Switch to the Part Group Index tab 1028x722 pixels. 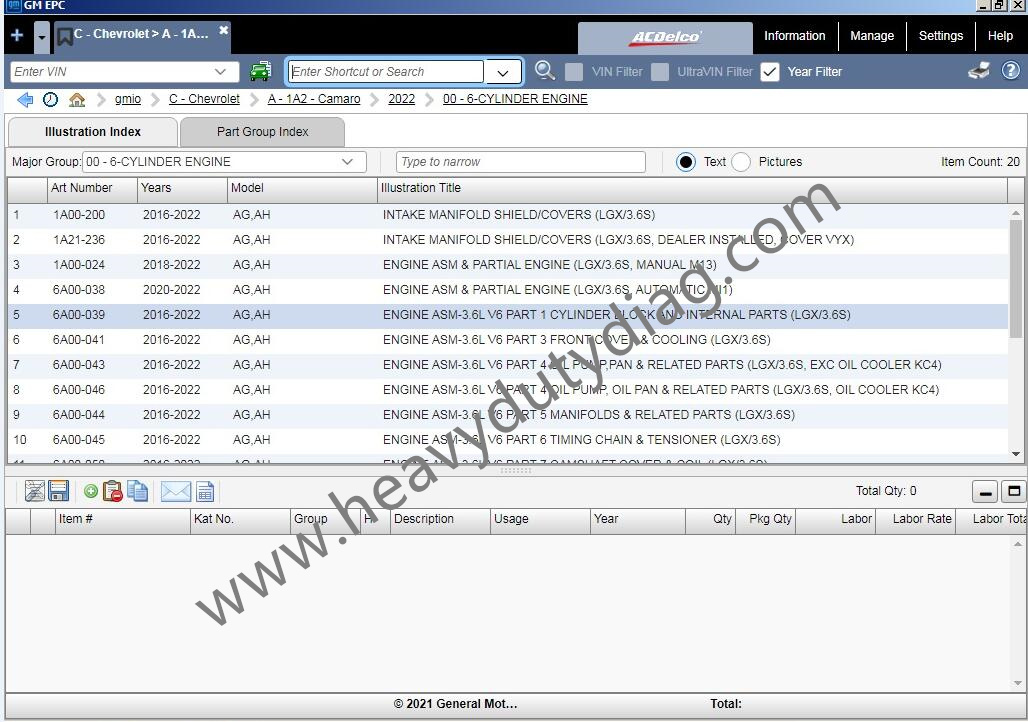coord(262,132)
